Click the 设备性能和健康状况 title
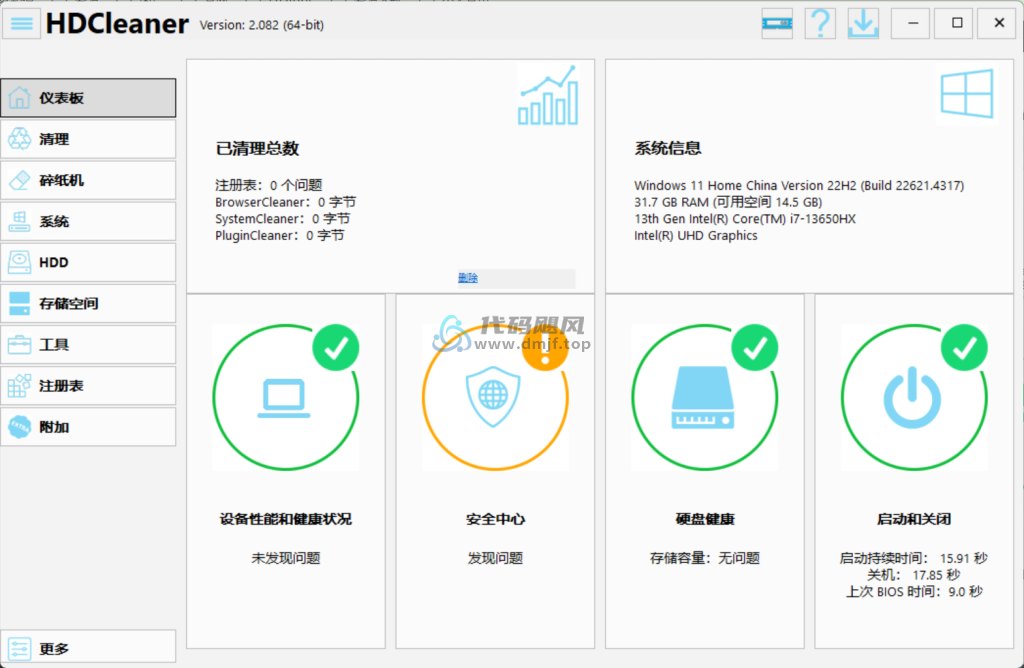This screenshot has width=1024, height=668. click(x=285, y=519)
